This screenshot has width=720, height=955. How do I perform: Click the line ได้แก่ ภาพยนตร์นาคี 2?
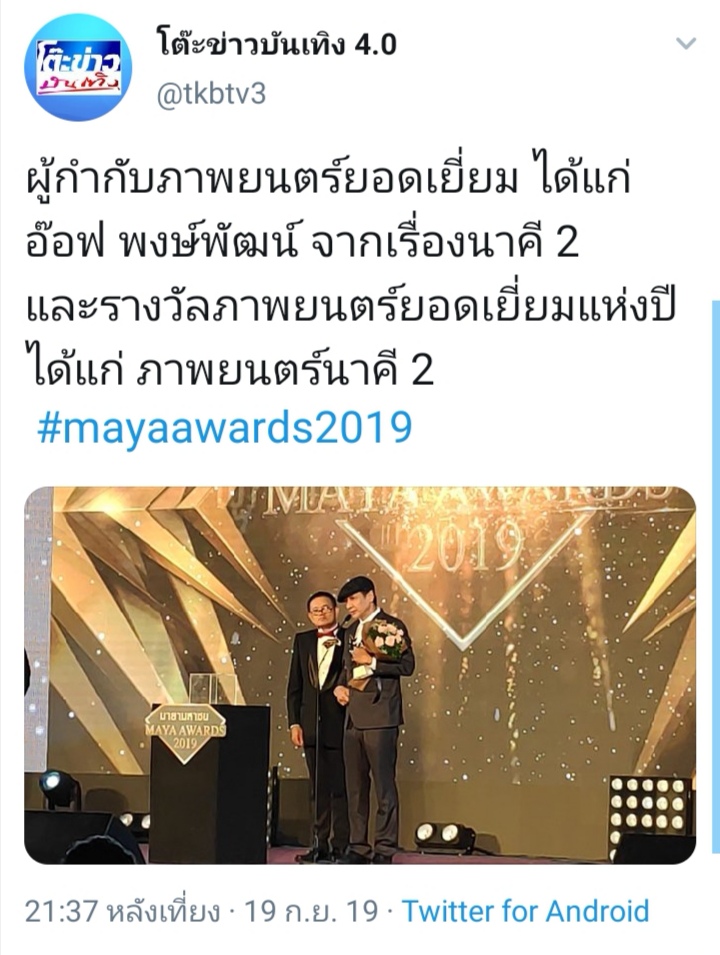[229, 368]
